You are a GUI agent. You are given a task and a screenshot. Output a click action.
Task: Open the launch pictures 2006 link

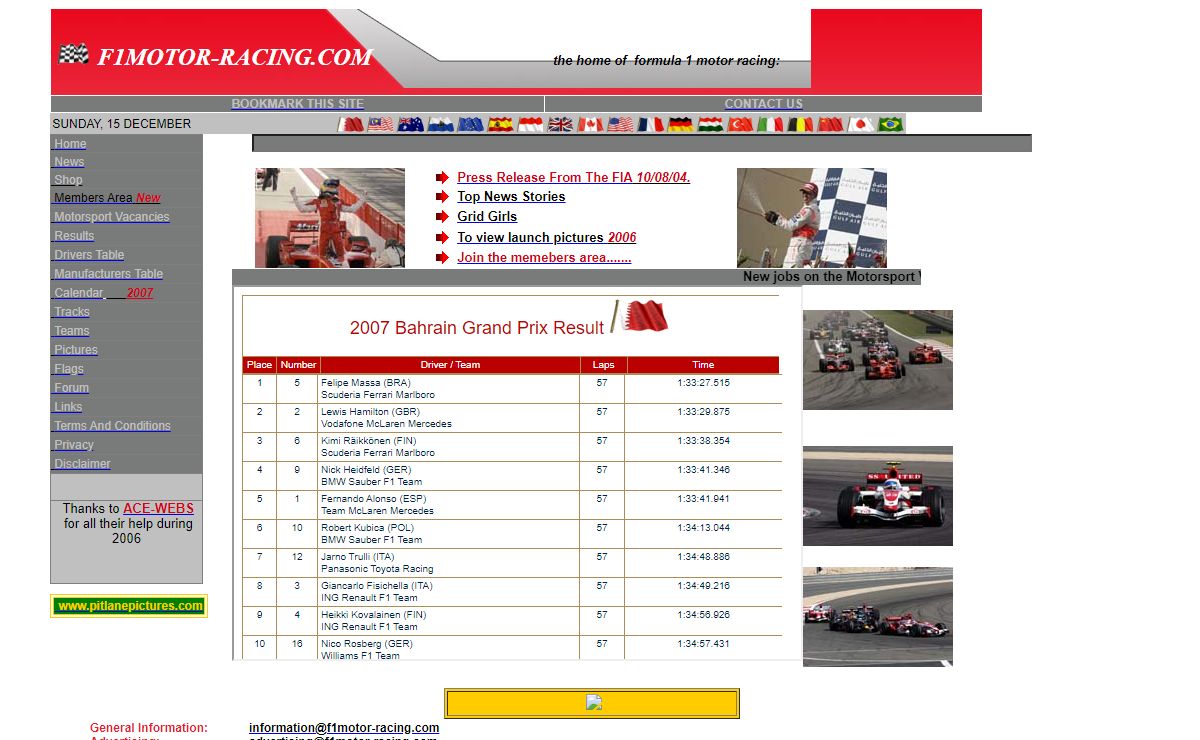(547, 238)
